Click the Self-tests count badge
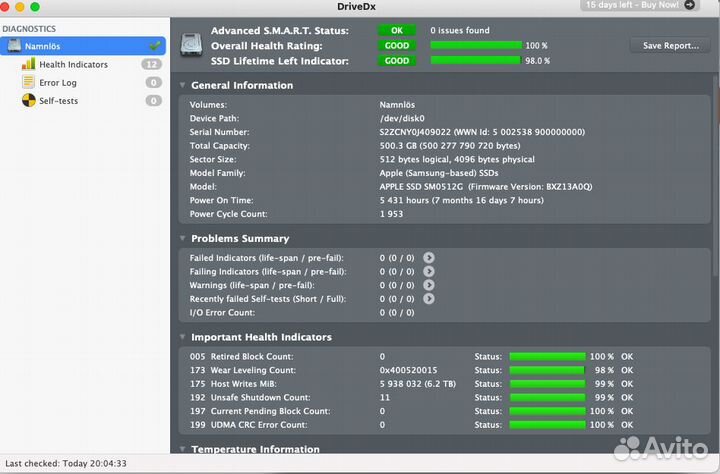Screen dimensions: 720x474 point(153,101)
